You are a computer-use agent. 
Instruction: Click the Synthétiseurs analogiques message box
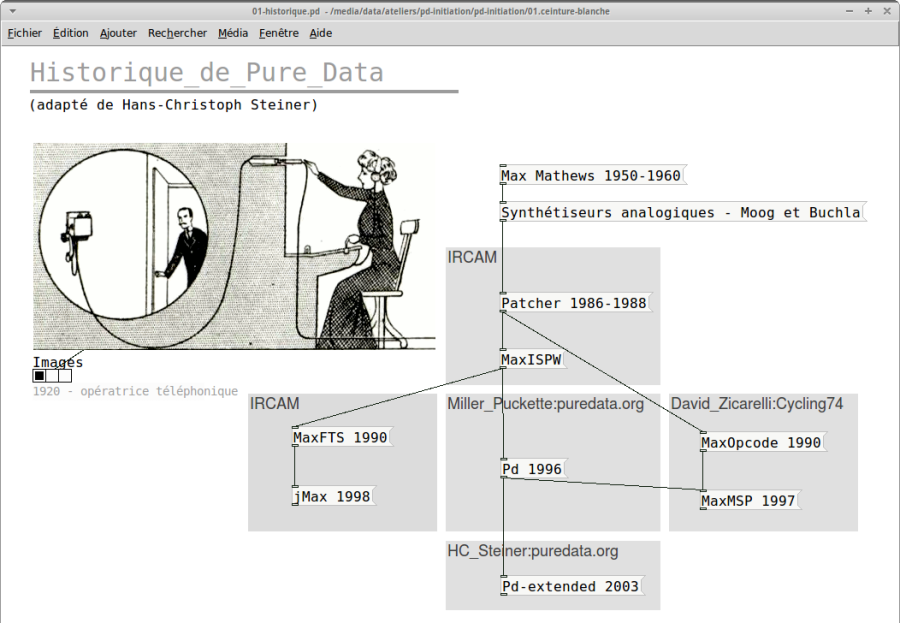pos(683,212)
